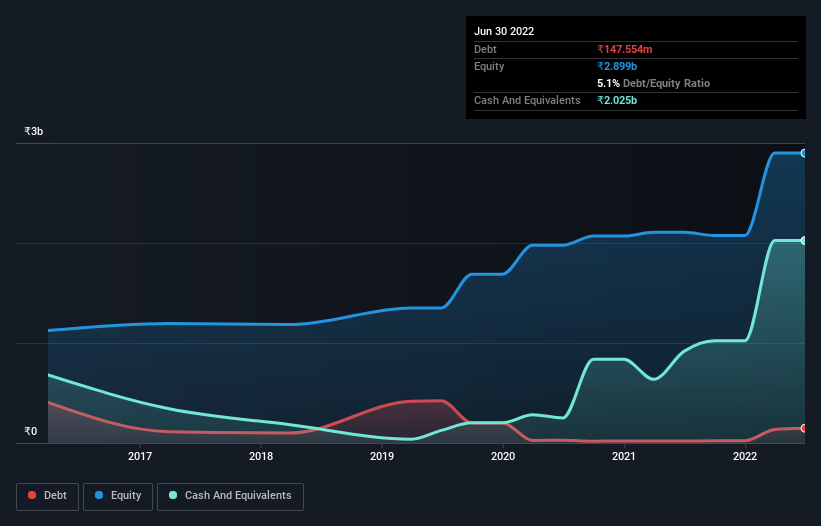Click the Debt row label in tooltip
The image size is (821, 526).
point(485,49)
